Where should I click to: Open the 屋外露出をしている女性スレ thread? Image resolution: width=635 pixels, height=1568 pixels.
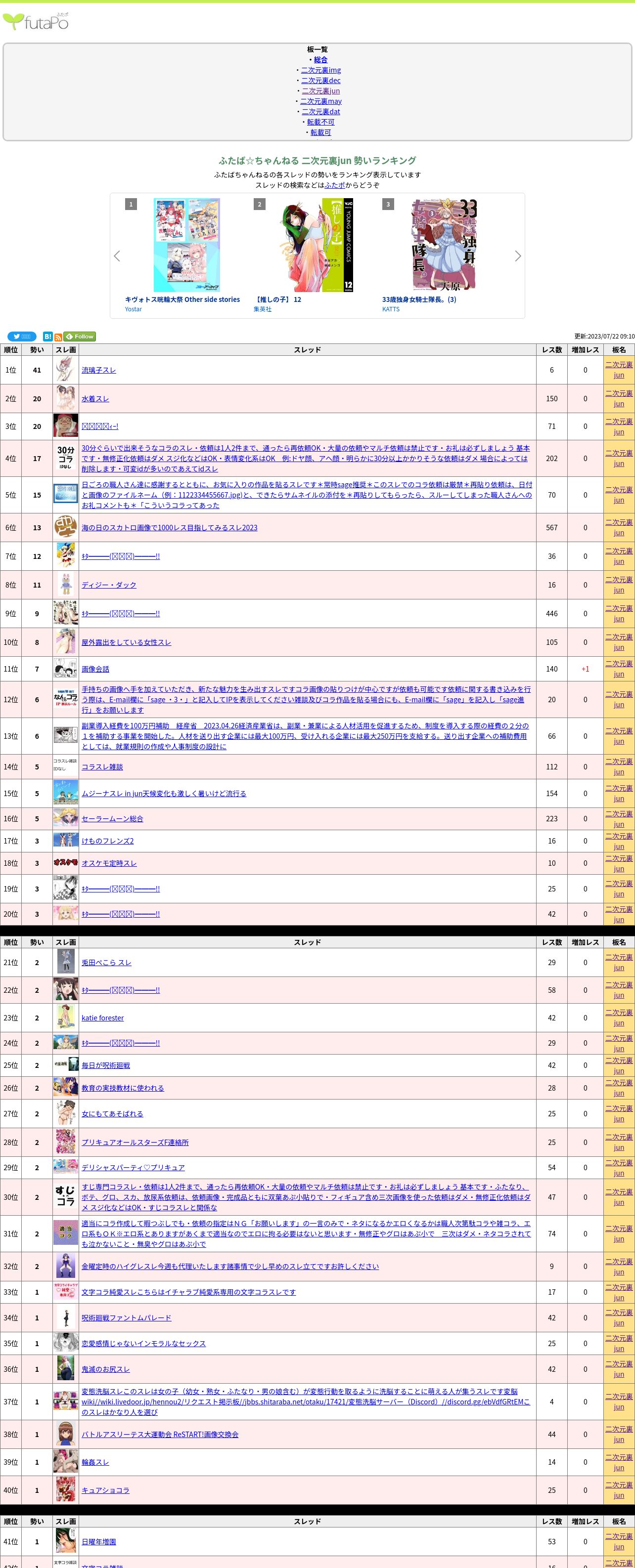[126, 642]
